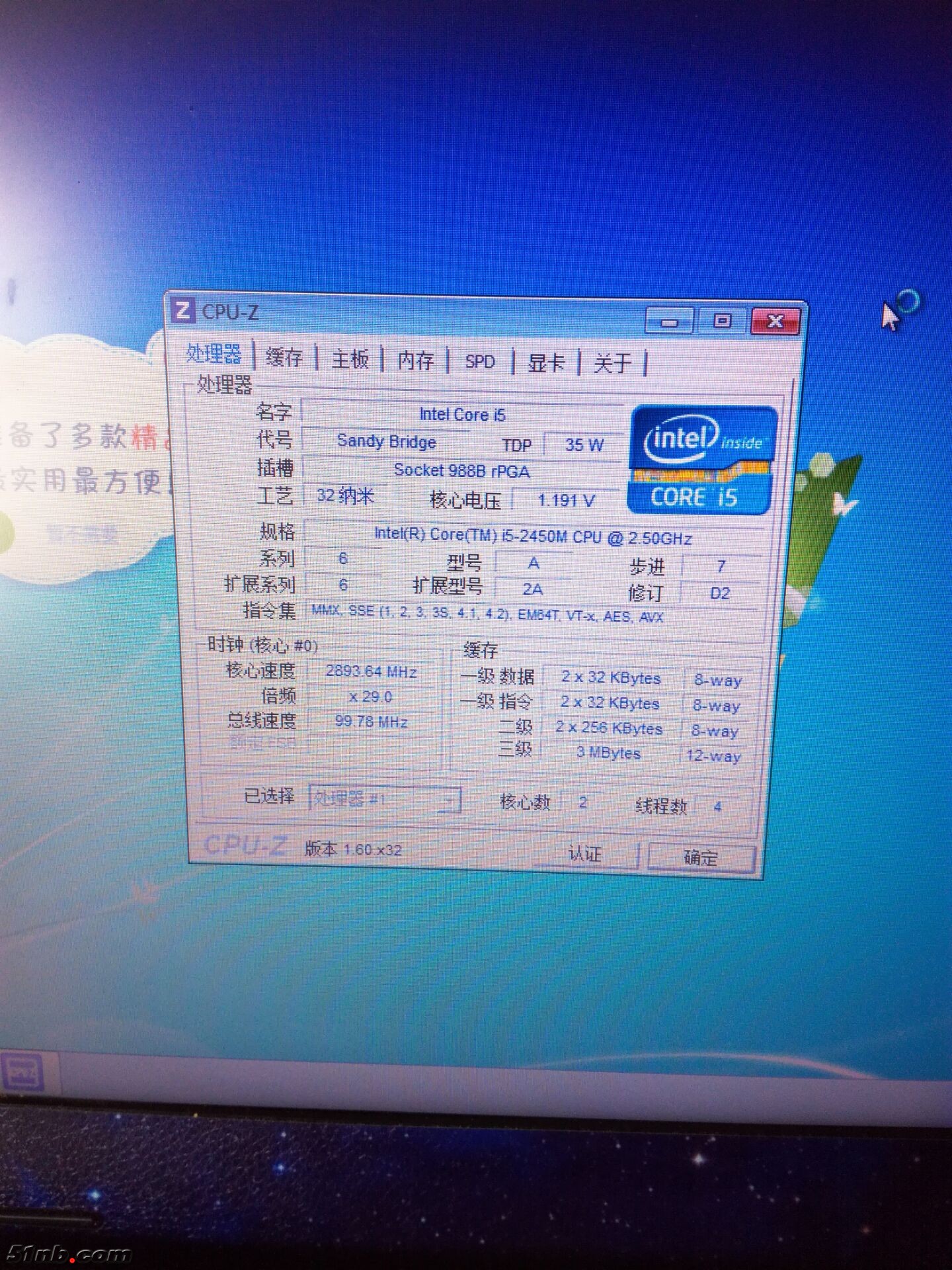Click the L2 cache value '2 x 256 KBytes'
This screenshot has height=1270, width=952.
click(609, 728)
